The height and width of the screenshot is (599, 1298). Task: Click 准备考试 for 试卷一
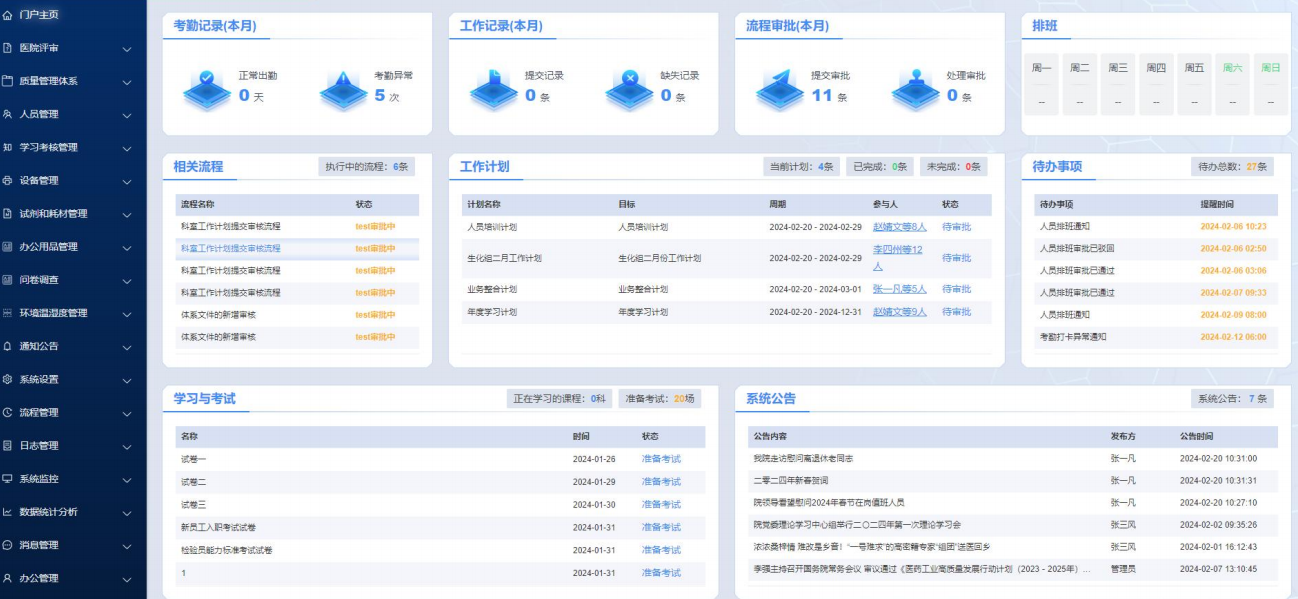coord(661,459)
